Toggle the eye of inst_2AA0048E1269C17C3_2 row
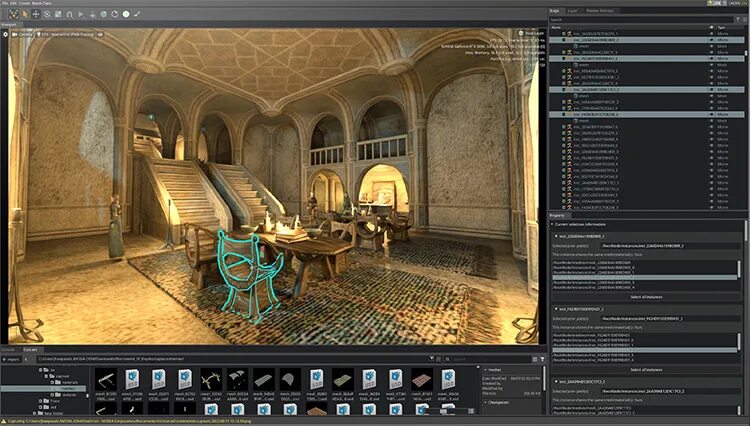 pyautogui.click(x=712, y=89)
